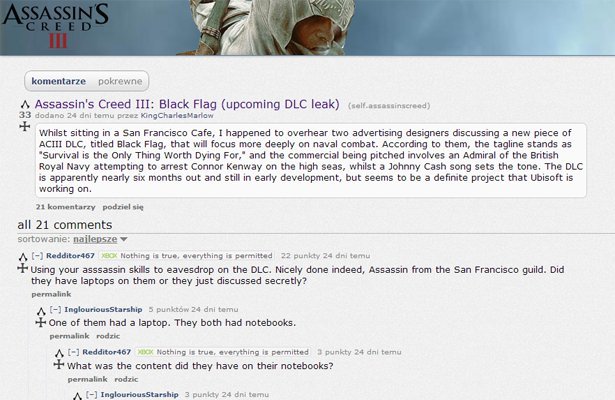Downvote the Black Flag DLC leak post
This screenshot has height=400, width=615.
pyautogui.click(x=25, y=126)
